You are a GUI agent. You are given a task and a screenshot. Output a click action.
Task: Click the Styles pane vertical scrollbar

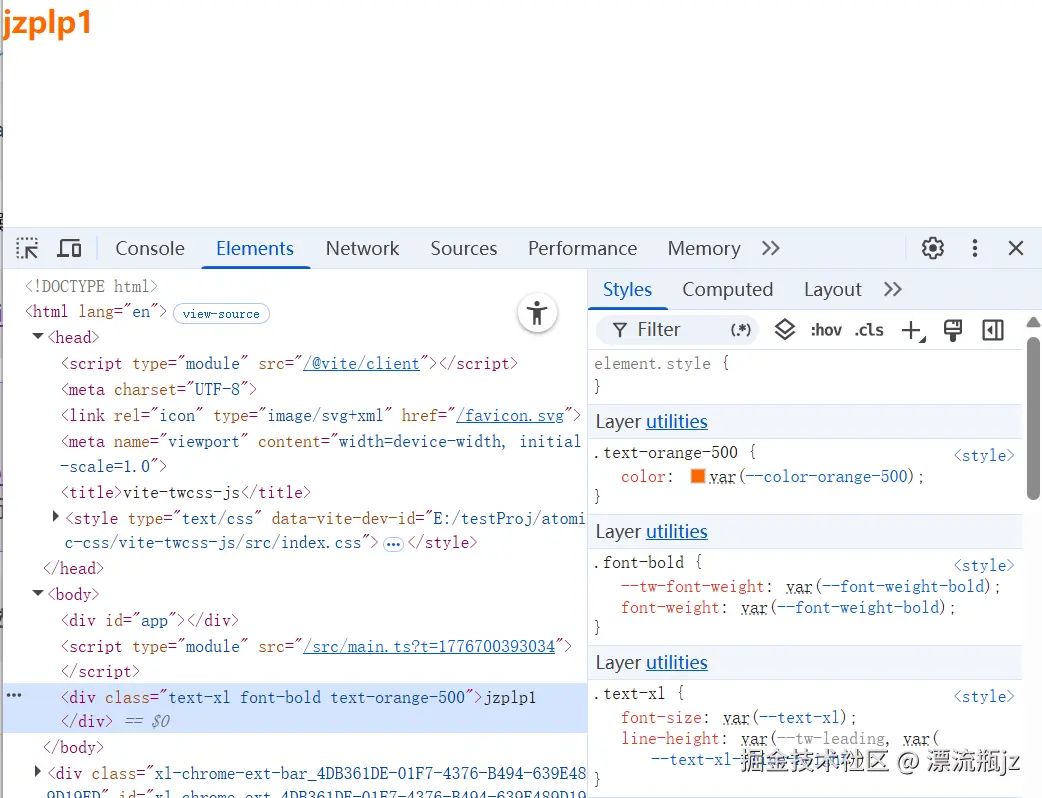1033,418
